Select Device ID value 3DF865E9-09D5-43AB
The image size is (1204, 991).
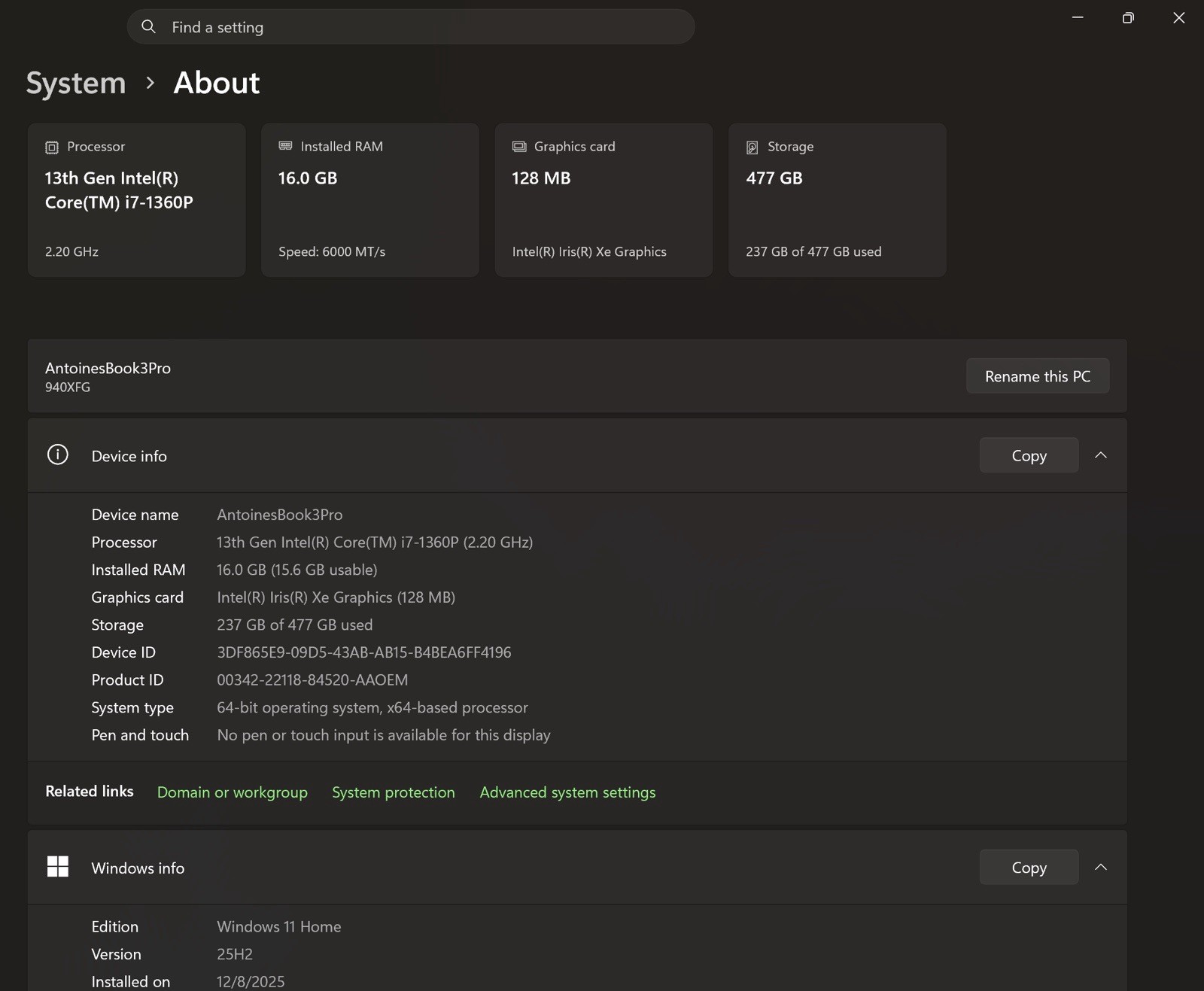(364, 652)
